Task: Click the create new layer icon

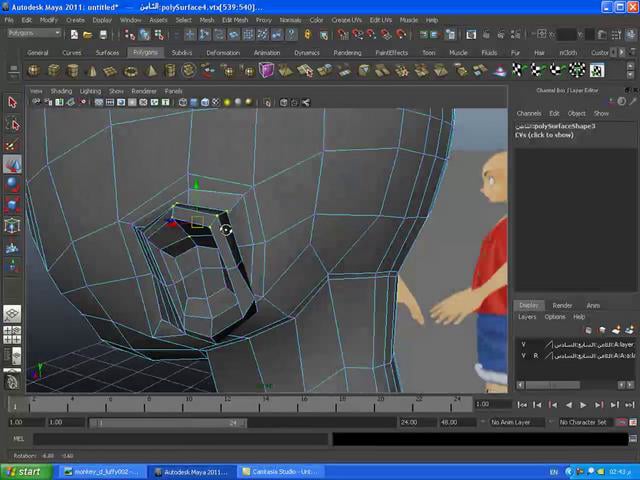Action: pos(616,330)
